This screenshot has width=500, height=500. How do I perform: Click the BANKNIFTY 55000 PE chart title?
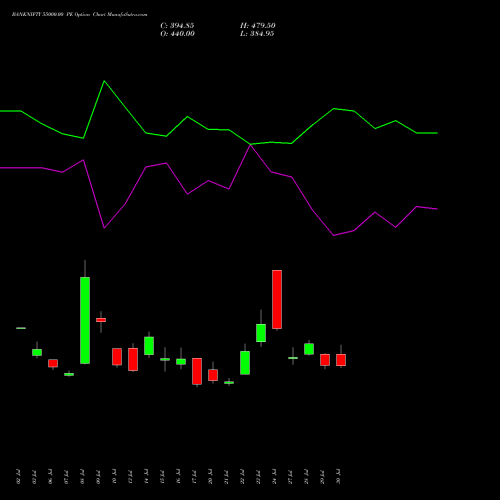(x=79, y=14)
